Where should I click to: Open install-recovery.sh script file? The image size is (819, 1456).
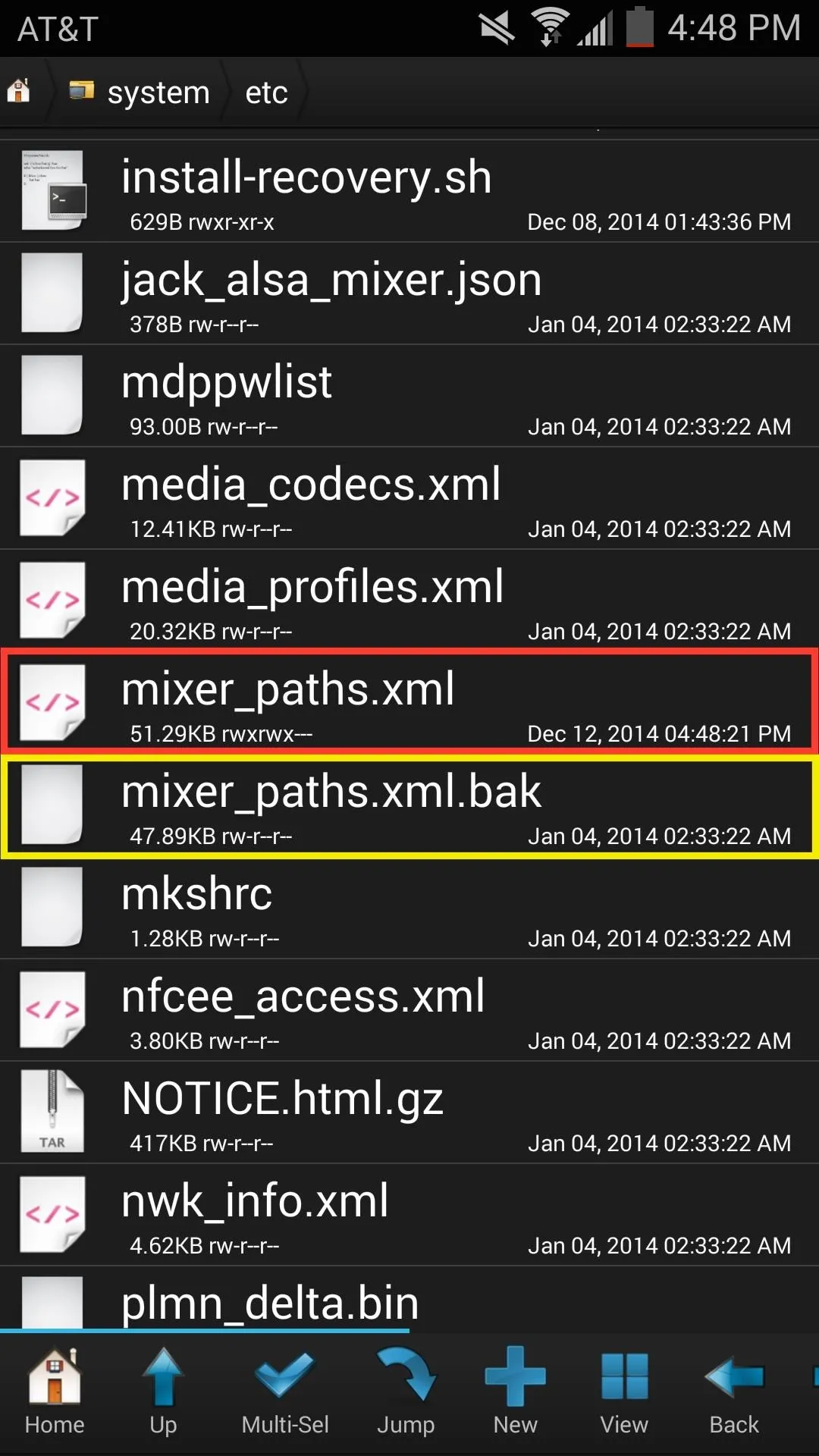[409, 191]
